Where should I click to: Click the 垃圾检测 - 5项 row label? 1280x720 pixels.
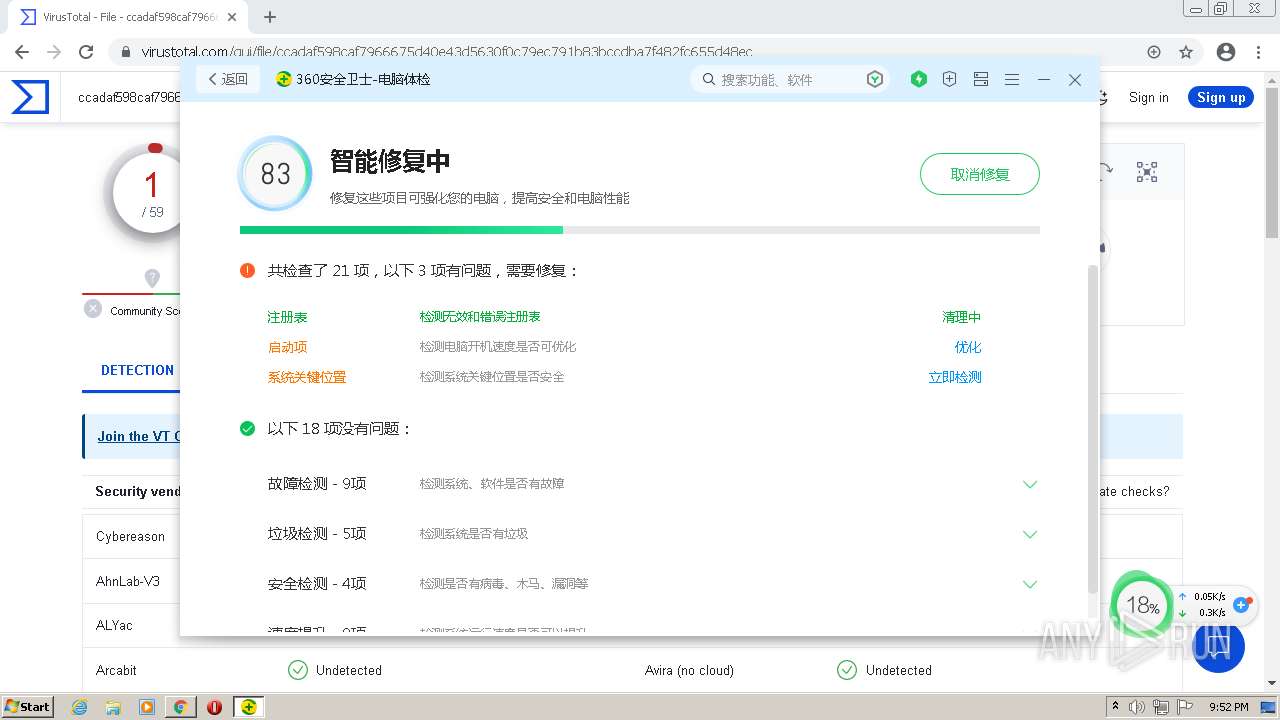[317, 533]
